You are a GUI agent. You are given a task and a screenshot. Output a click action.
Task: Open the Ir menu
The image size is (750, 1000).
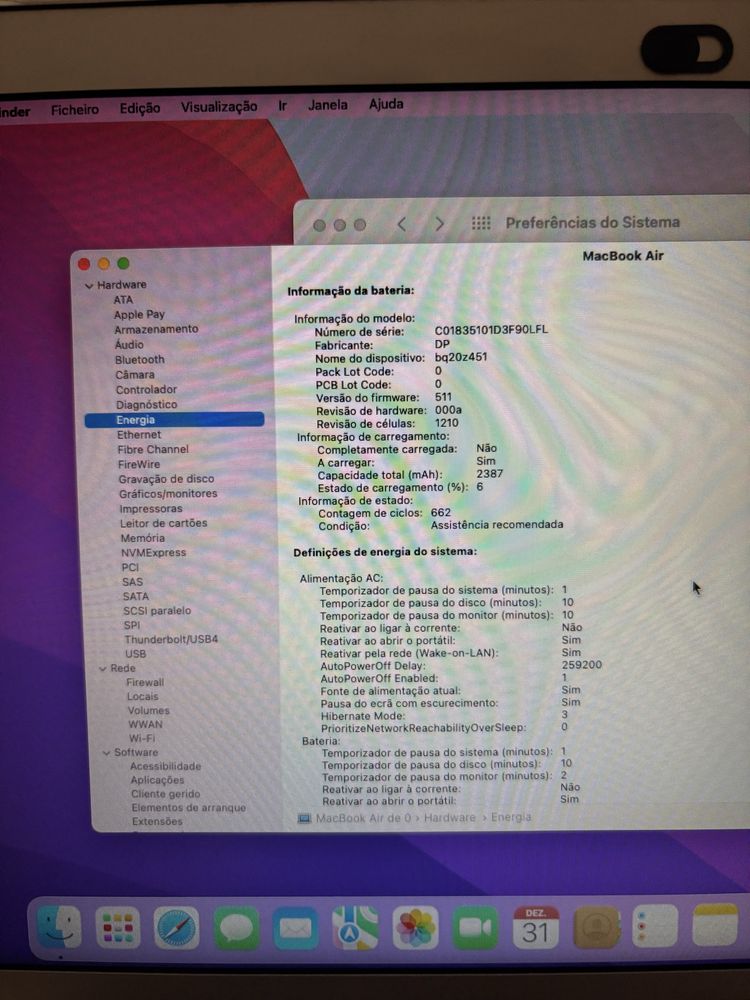click(283, 105)
